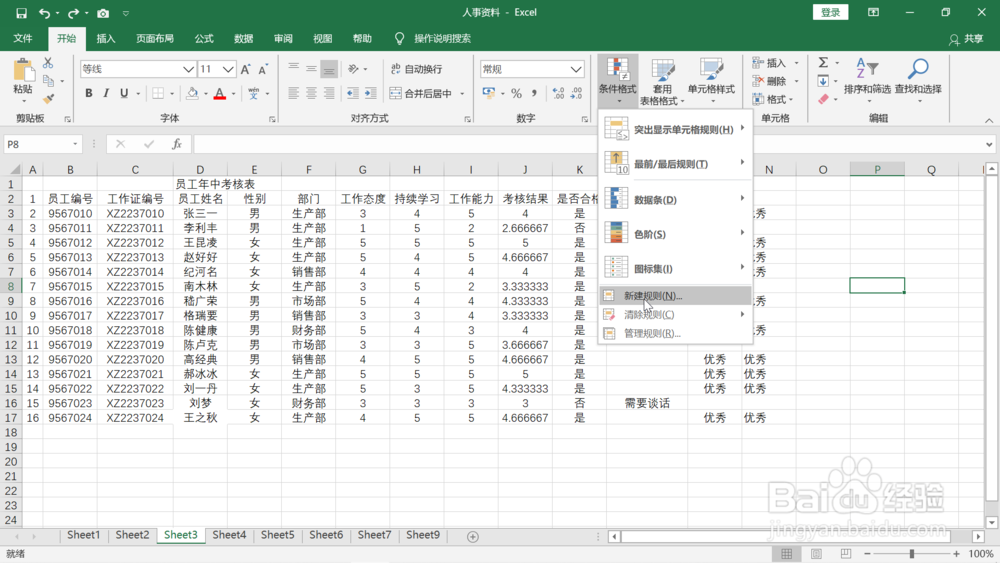Apply red font color A
1000x563 pixels.
[x=220, y=94]
